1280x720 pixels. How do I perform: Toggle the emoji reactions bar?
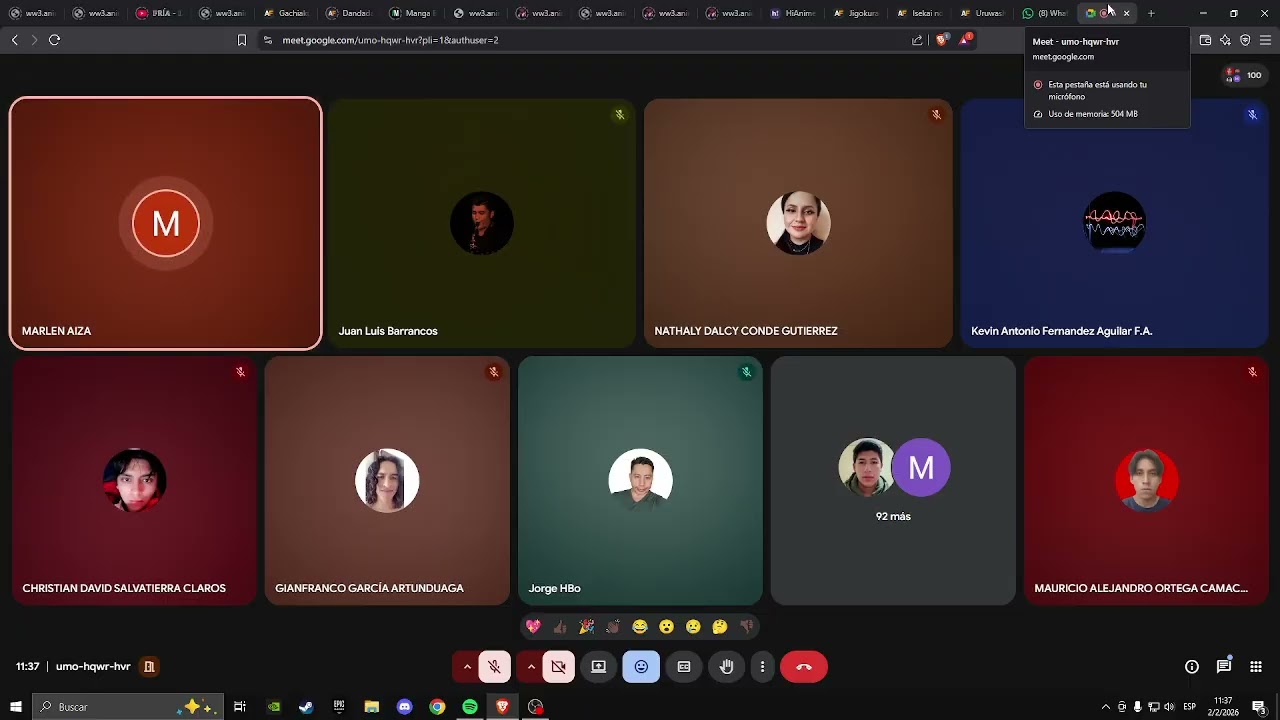[641, 667]
